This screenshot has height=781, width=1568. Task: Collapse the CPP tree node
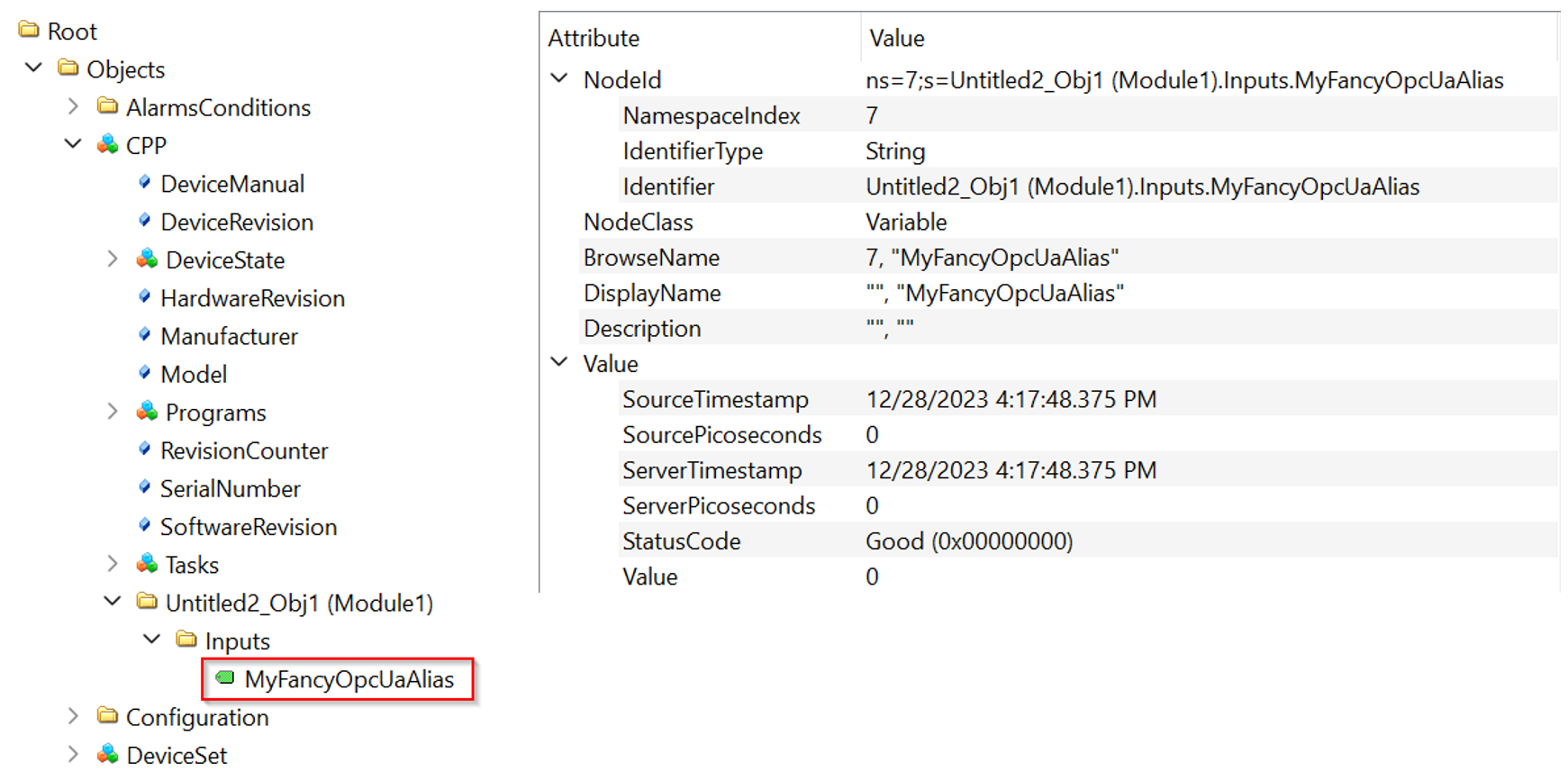(x=73, y=144)
